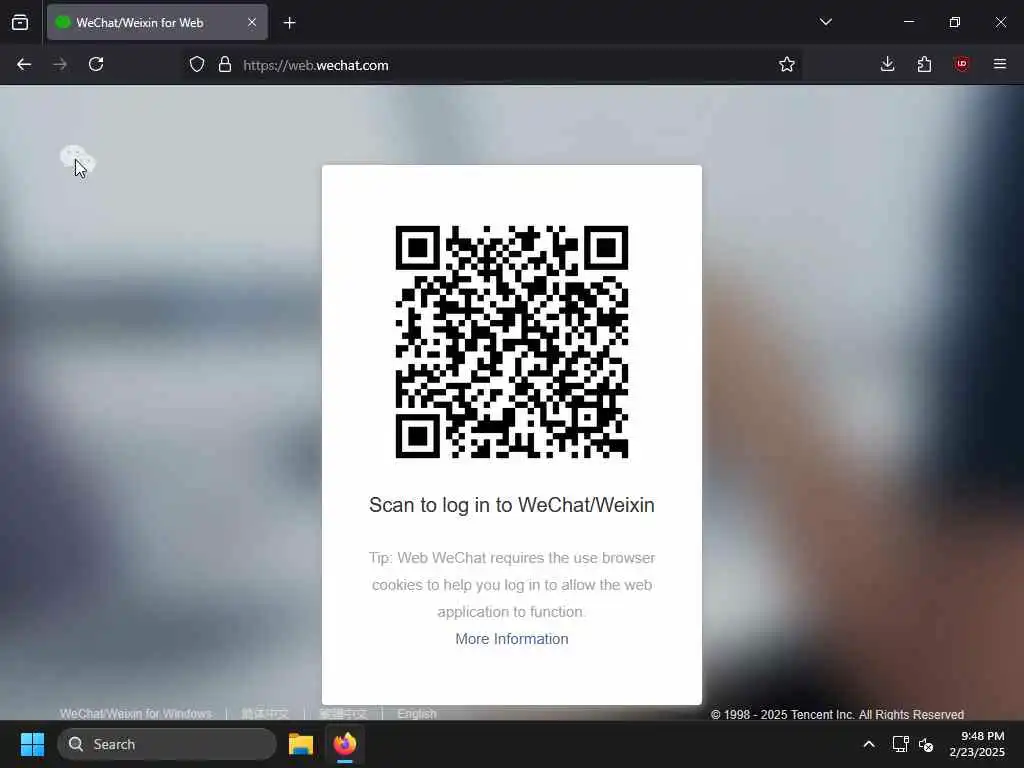Open the Windows Start menu
Screen dimensions: 1024x768
coord(32,744)
